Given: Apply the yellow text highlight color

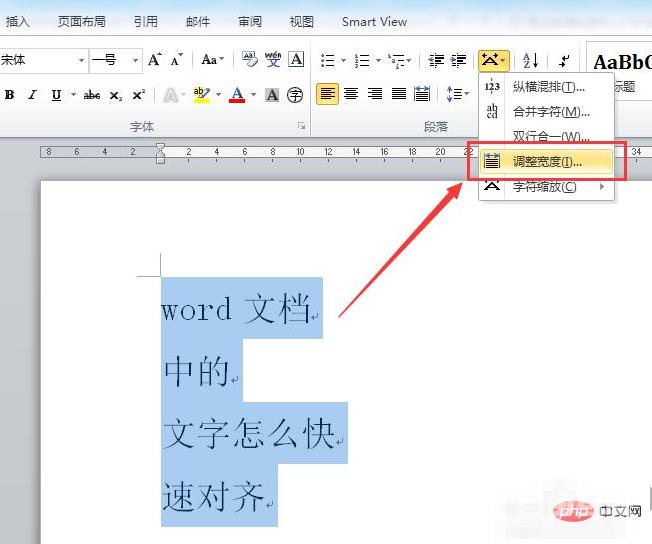Looking at the screenshot, I should 201,95.
